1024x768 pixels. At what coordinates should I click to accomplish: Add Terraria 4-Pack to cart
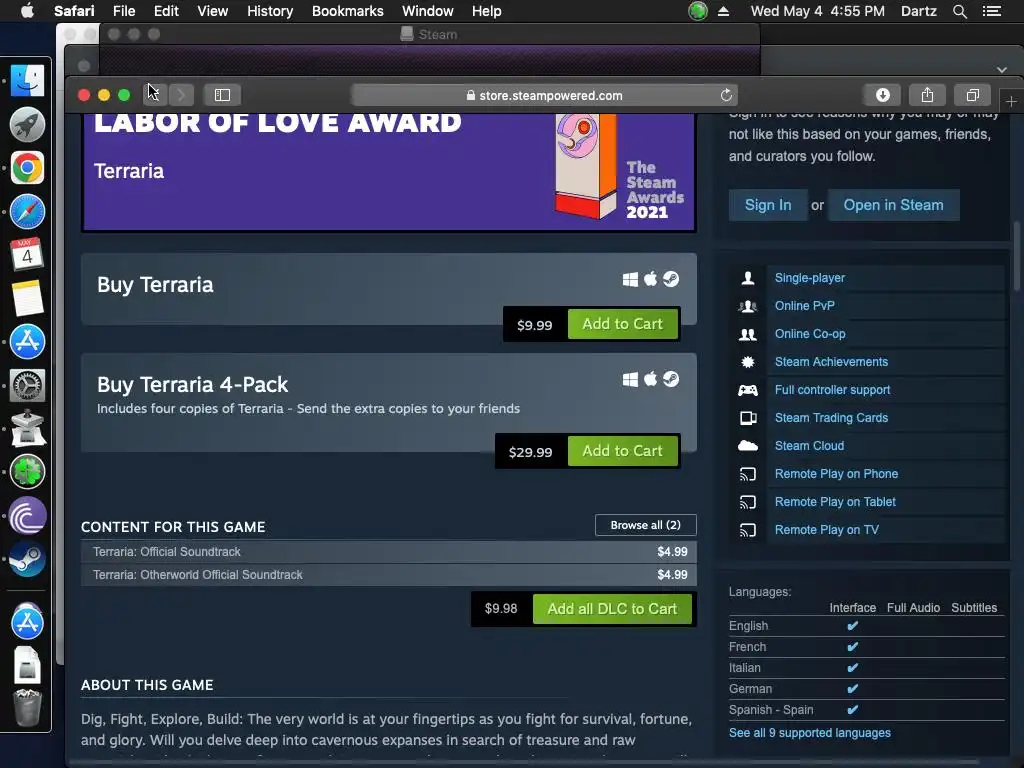(622, 451)
